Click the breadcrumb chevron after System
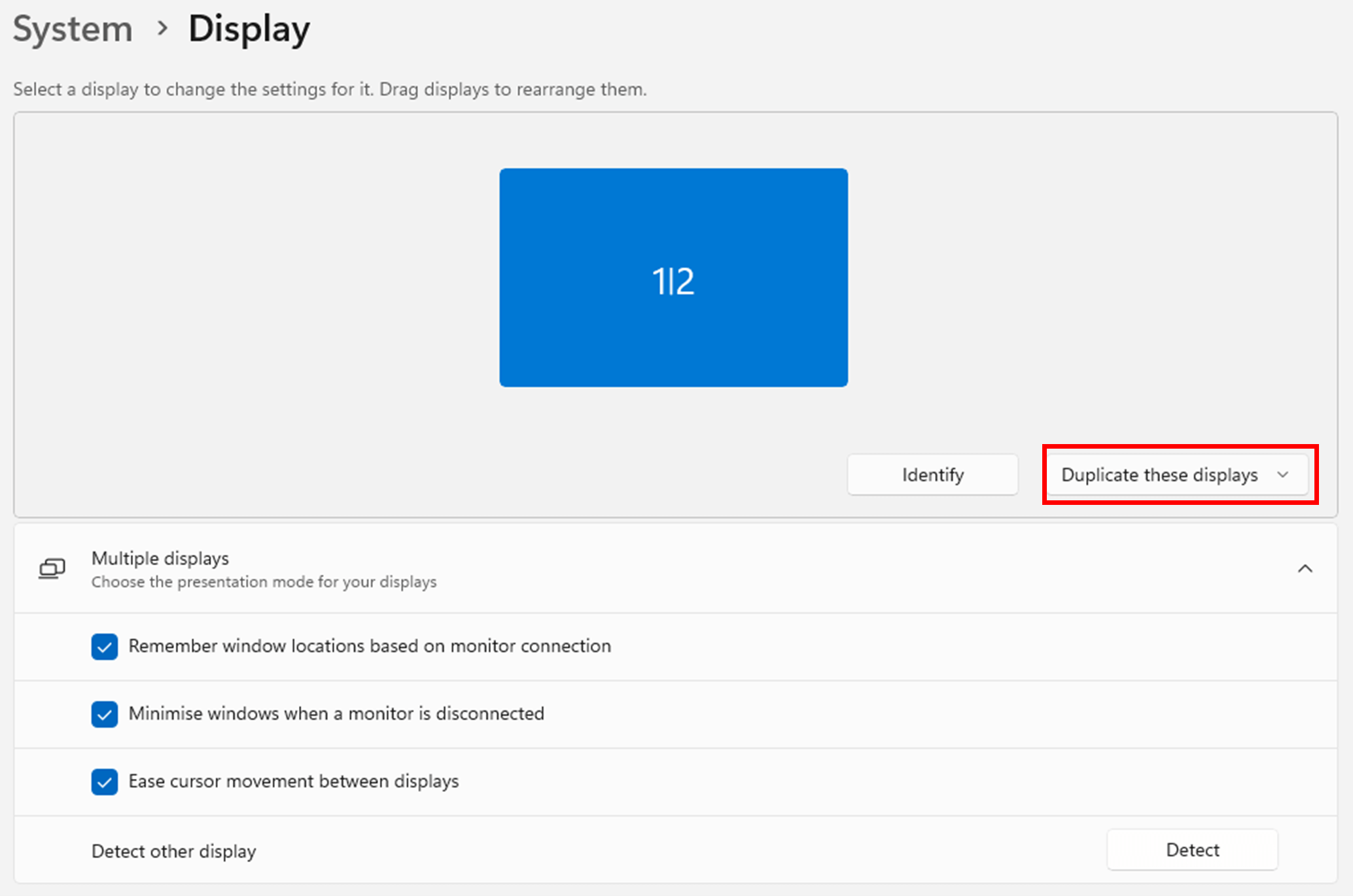1353x896 pixels. 162,29
